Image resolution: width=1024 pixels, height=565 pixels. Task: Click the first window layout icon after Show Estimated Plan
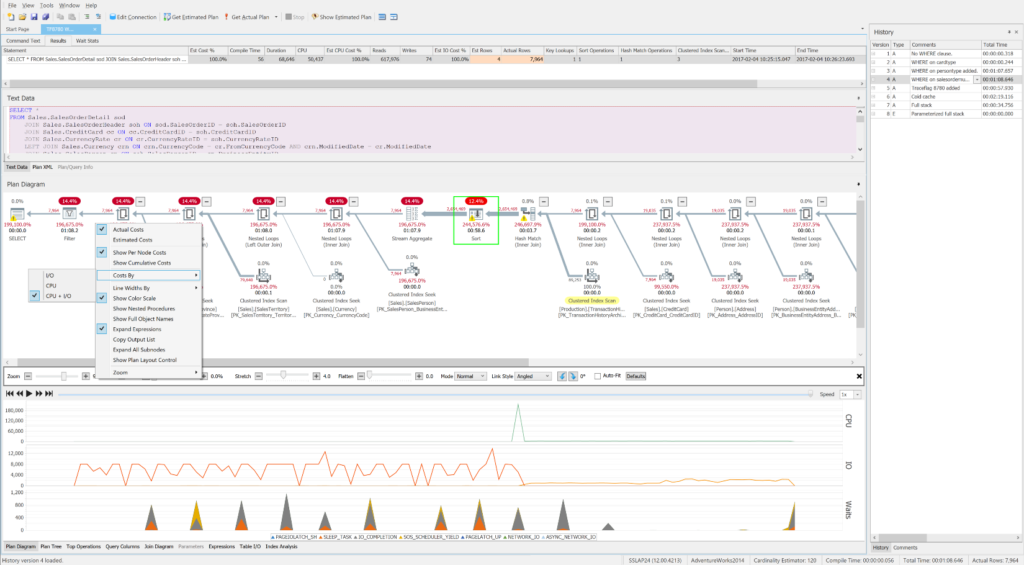point(382,17)
